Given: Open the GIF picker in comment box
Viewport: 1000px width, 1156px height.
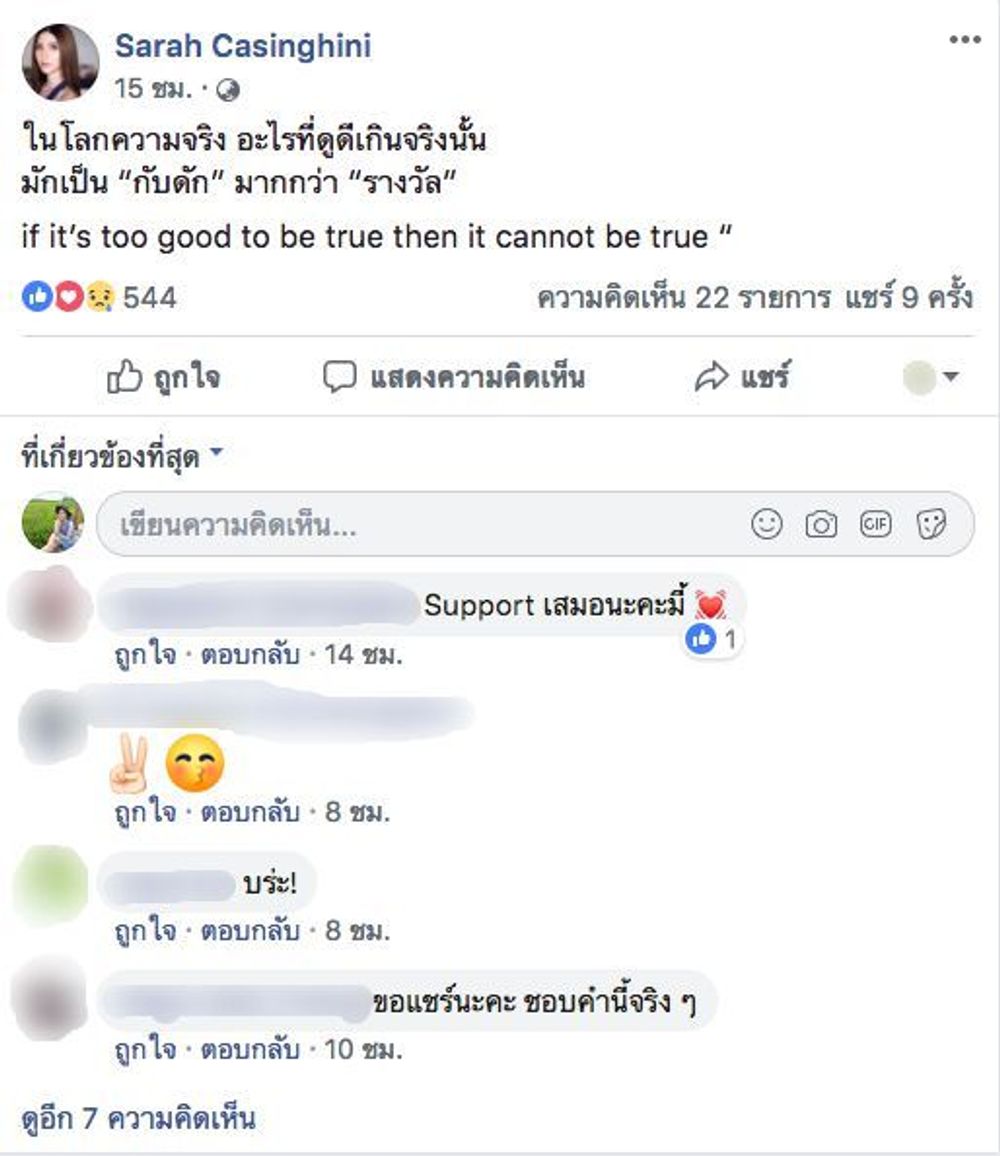Looking at the screenshot, I should [875, 524].
